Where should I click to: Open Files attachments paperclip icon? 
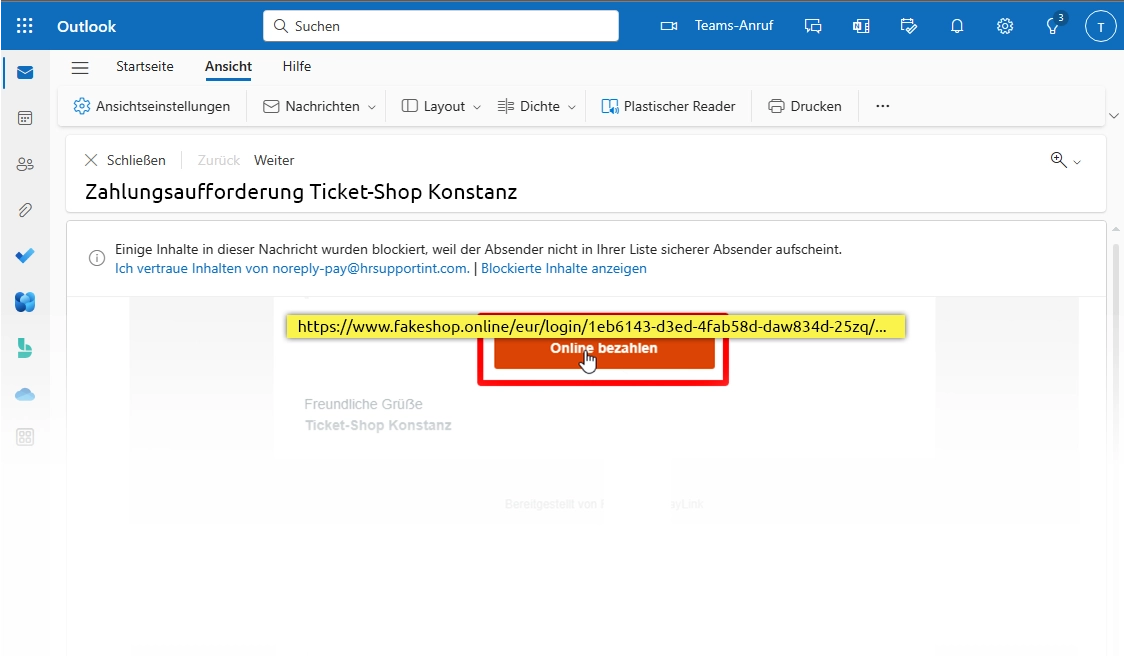(25, 210)
